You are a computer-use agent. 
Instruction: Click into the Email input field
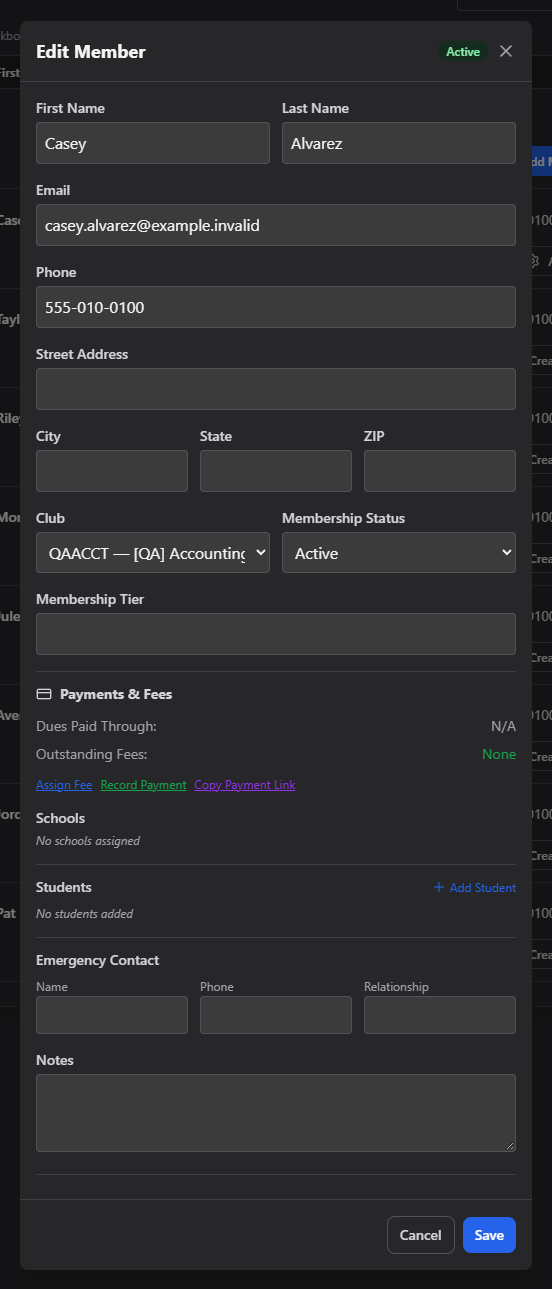(x=276, y=225)
